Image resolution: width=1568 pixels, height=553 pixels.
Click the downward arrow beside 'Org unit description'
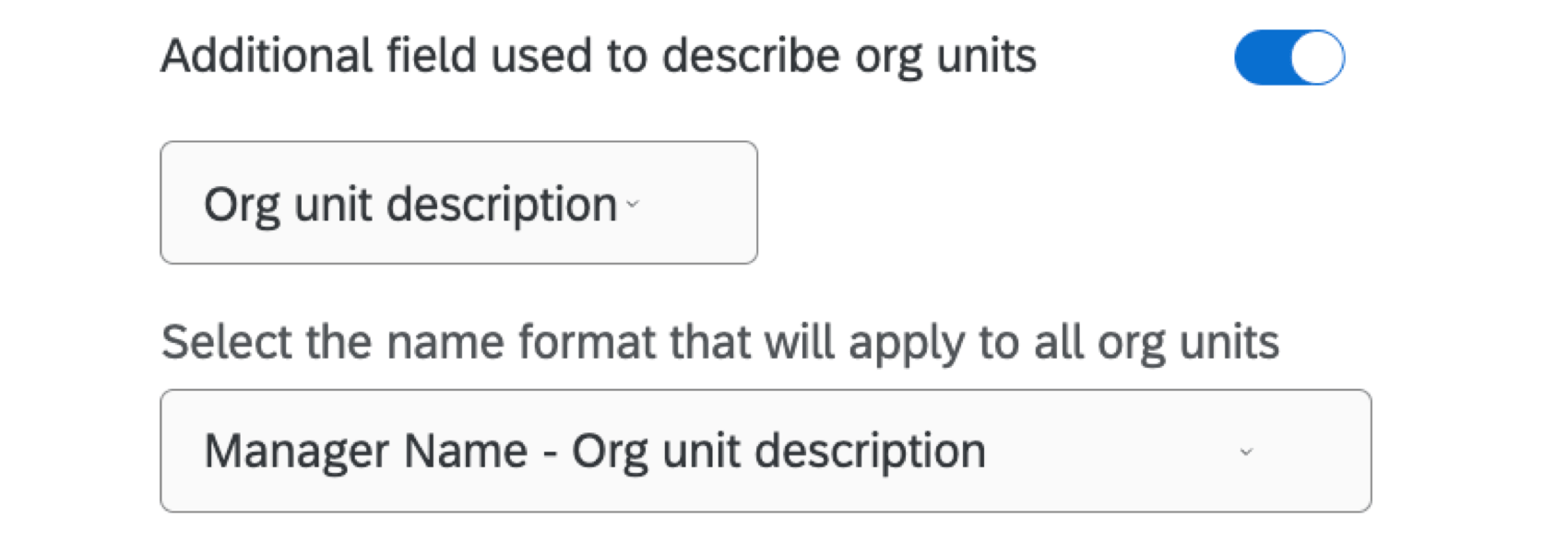click(x=631, y=205)
